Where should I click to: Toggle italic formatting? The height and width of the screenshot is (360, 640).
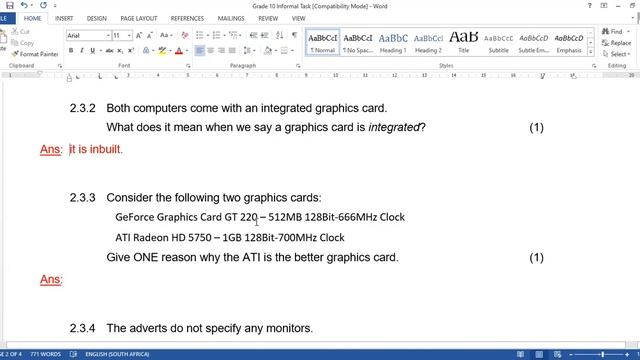(82, 51)
